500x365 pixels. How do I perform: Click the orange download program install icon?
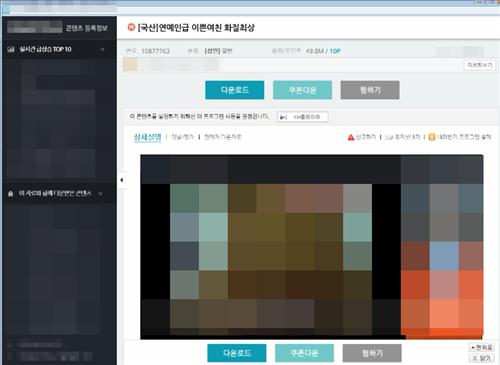pos(432,137)
